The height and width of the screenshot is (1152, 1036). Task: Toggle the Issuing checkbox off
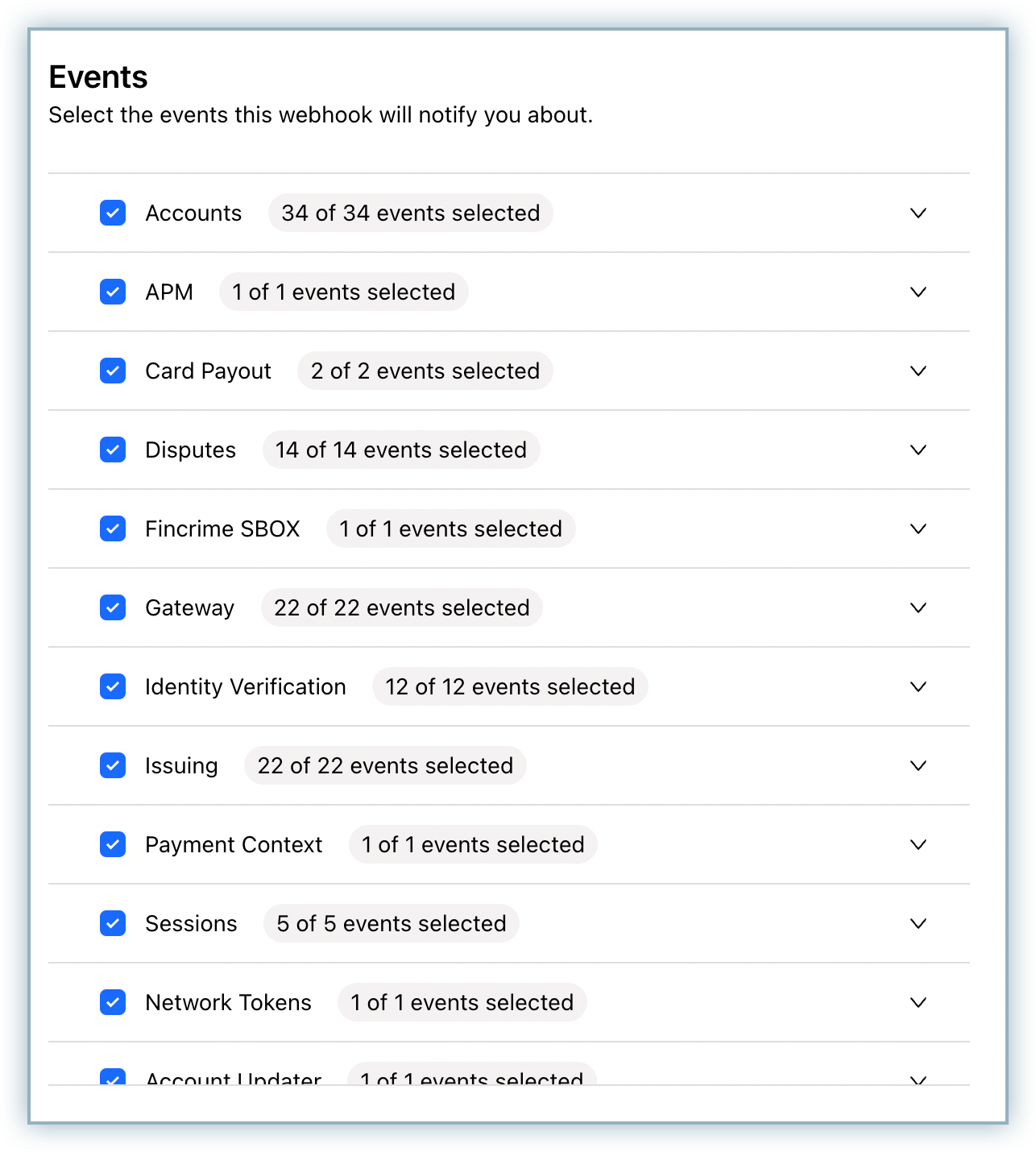[x=113, y=765]
